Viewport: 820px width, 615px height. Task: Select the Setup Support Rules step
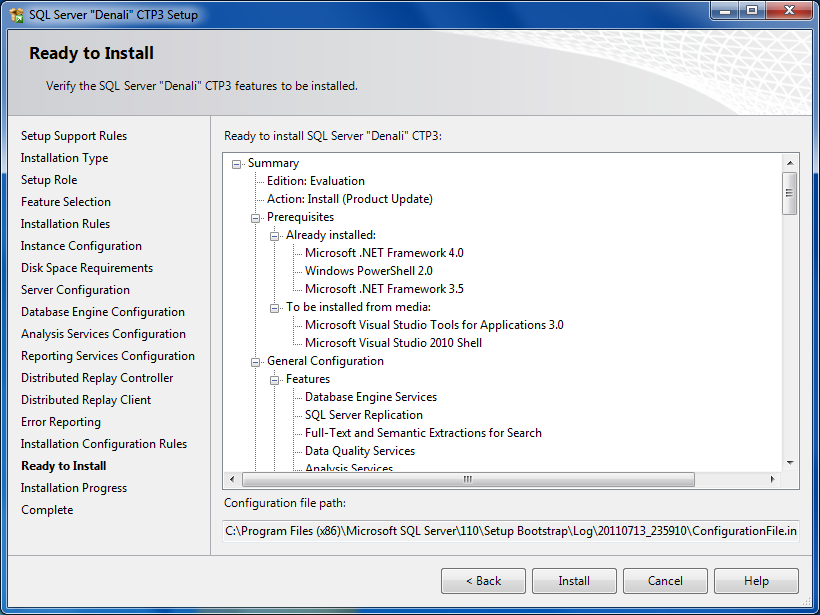click(x=74, y=136)
